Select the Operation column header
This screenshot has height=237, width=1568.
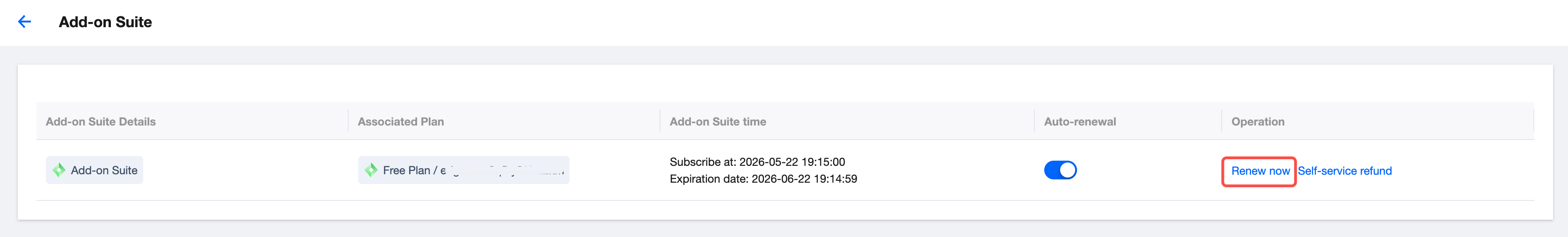(x=1258, y=122)
